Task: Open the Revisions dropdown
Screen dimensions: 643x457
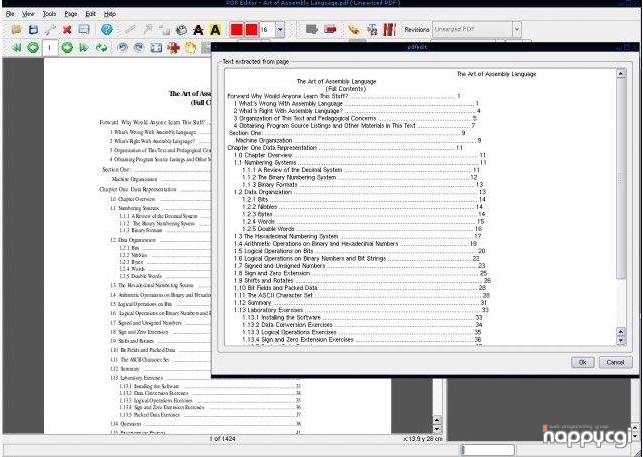Action: click(x=477, y=30)
